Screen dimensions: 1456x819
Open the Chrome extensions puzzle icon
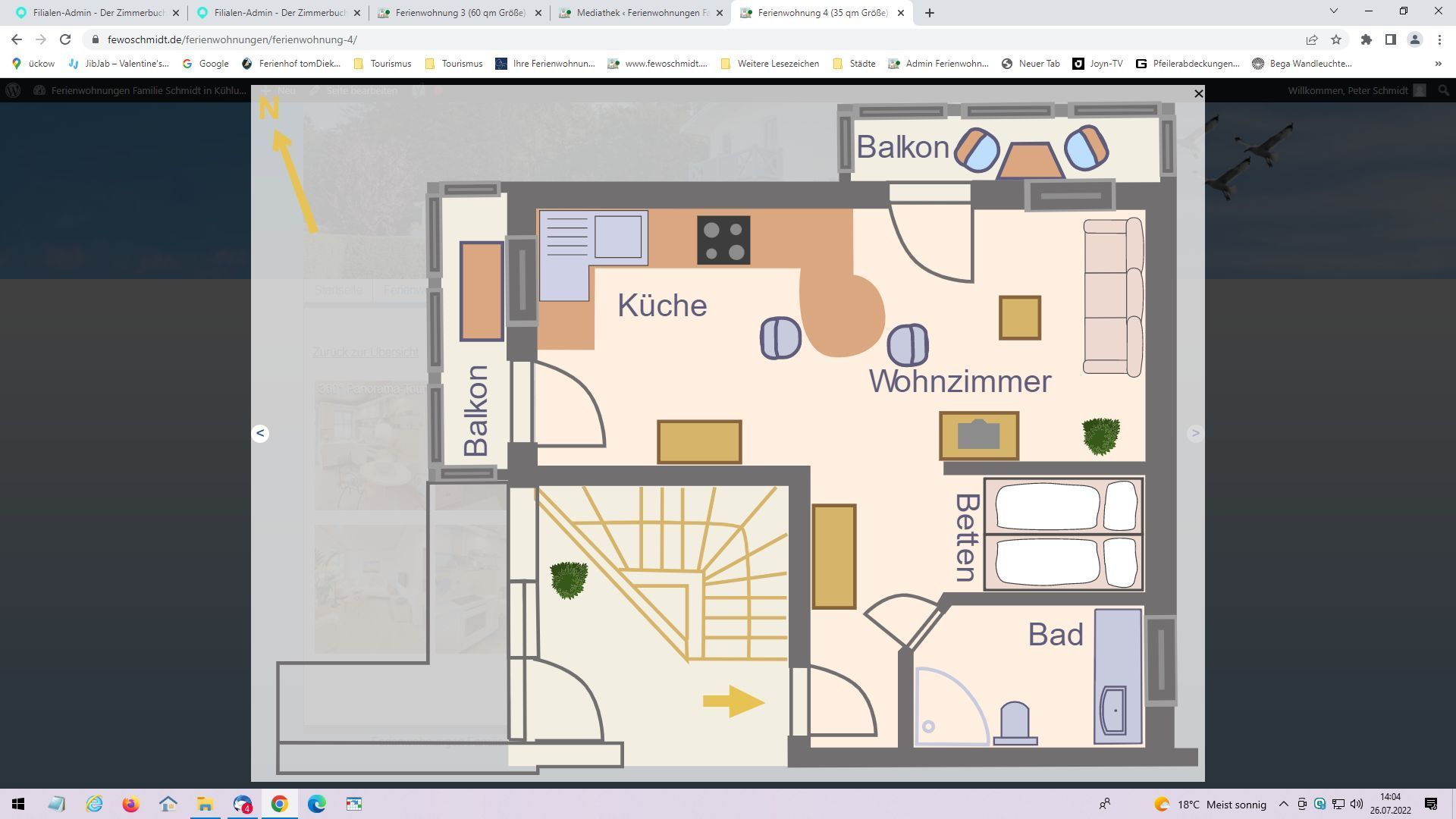click(1366, 39)
